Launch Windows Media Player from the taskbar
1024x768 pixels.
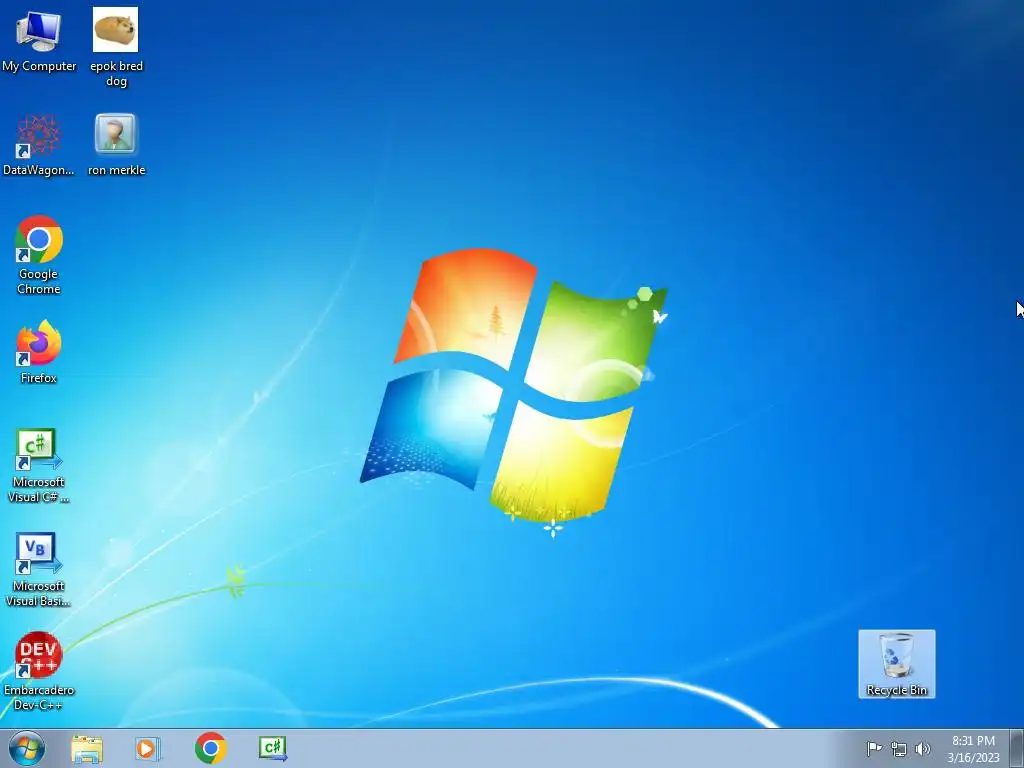(148, 748)
